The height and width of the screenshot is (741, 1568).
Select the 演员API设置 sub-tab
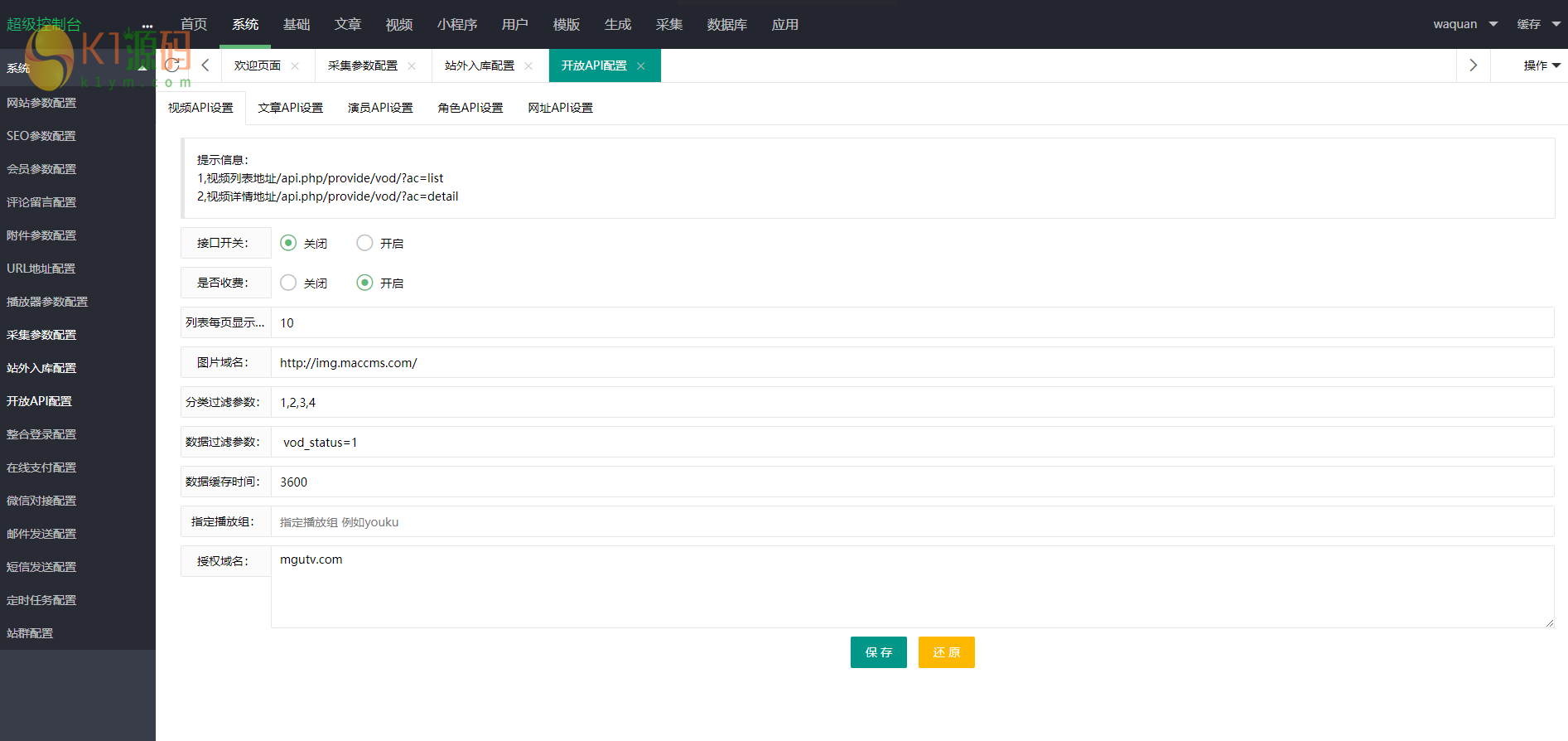pyautogui.click(x=381, y=108)
